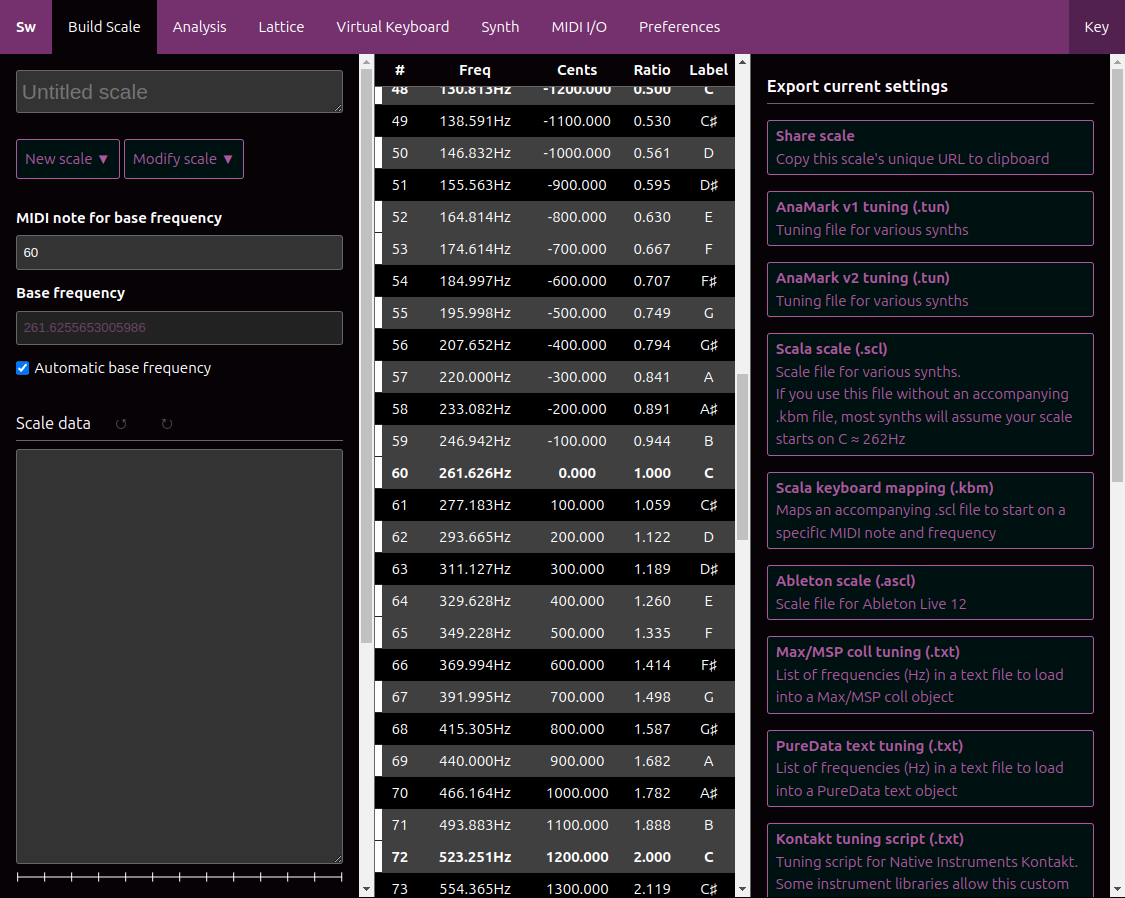1125x898 pixels.
Task: Click the Key button at top right
Action: (x=1096, y=27)
